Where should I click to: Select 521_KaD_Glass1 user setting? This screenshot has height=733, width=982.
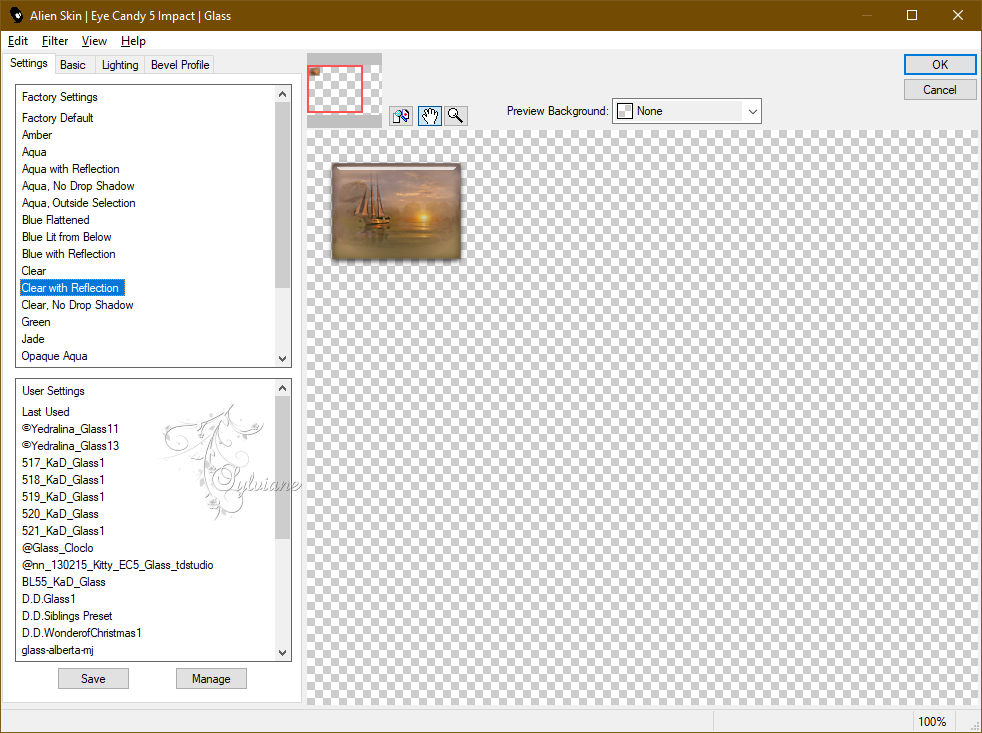pos(63,530)
